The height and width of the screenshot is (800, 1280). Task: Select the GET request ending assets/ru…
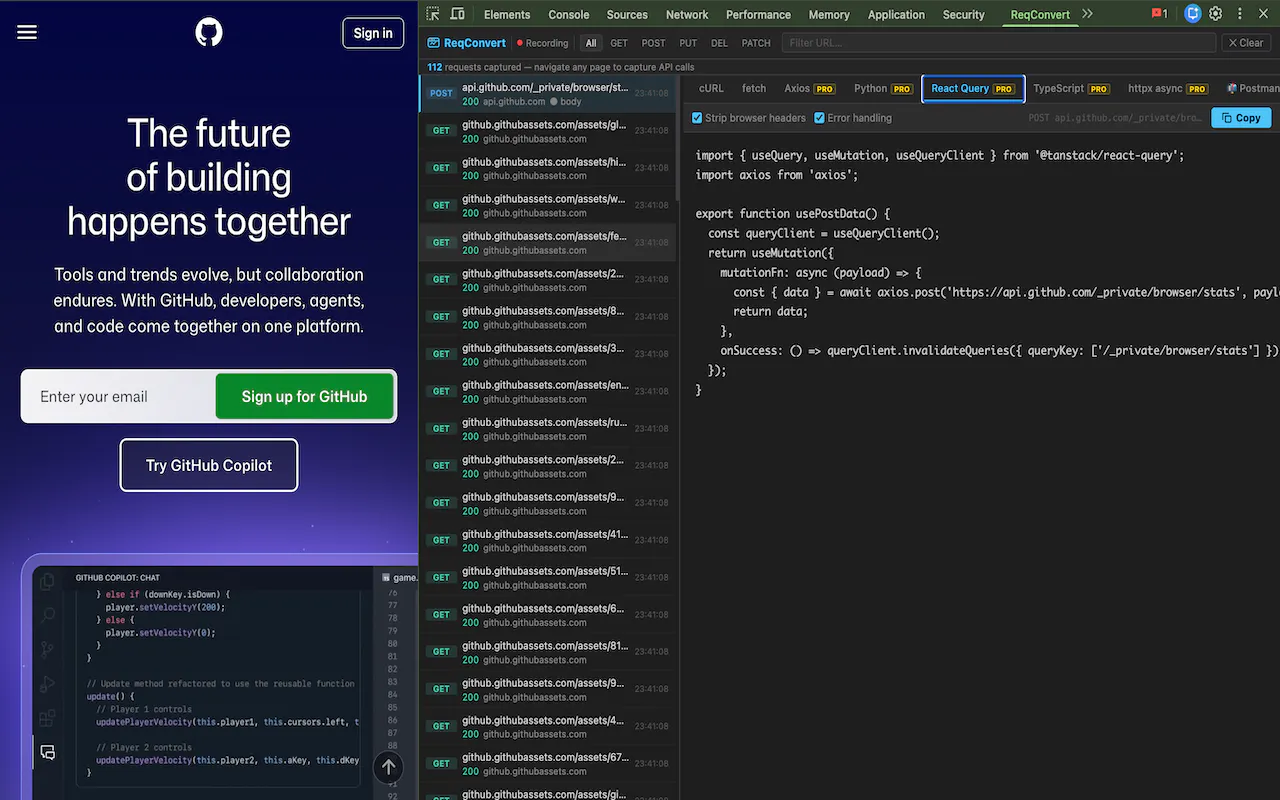549,428
